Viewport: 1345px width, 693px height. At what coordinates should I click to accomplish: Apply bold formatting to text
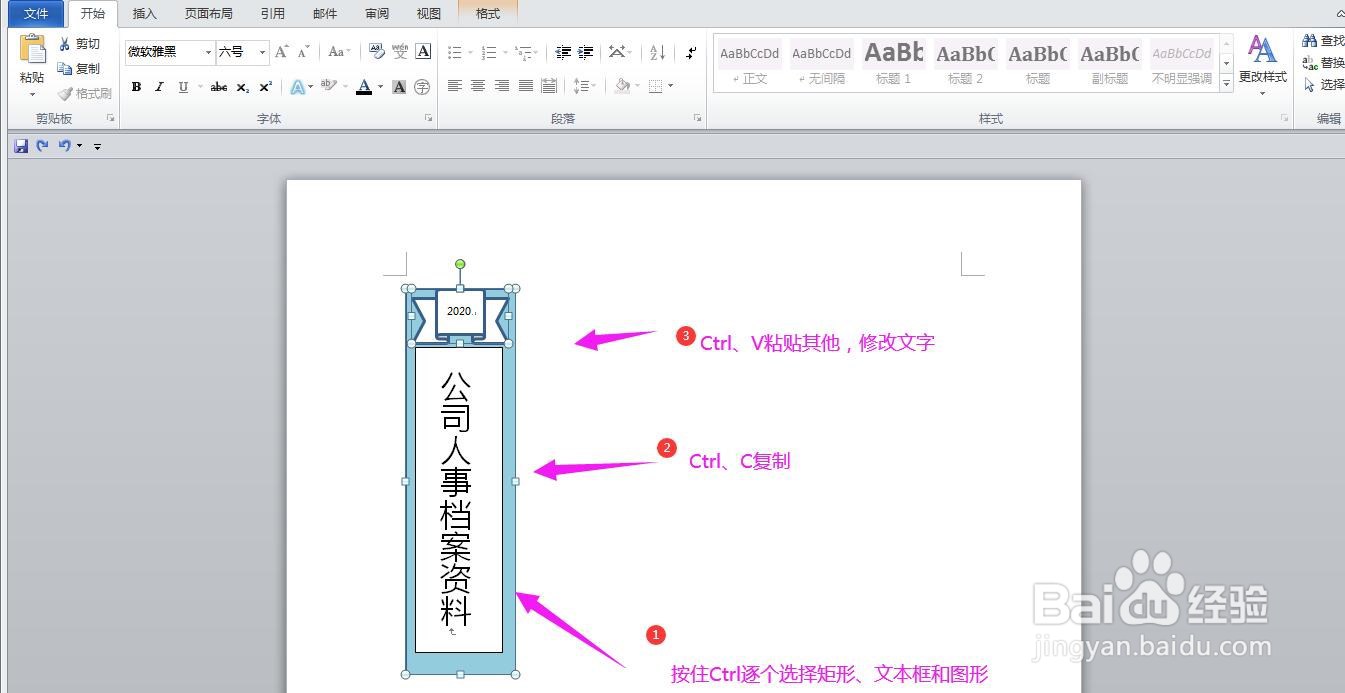point(136,87)
